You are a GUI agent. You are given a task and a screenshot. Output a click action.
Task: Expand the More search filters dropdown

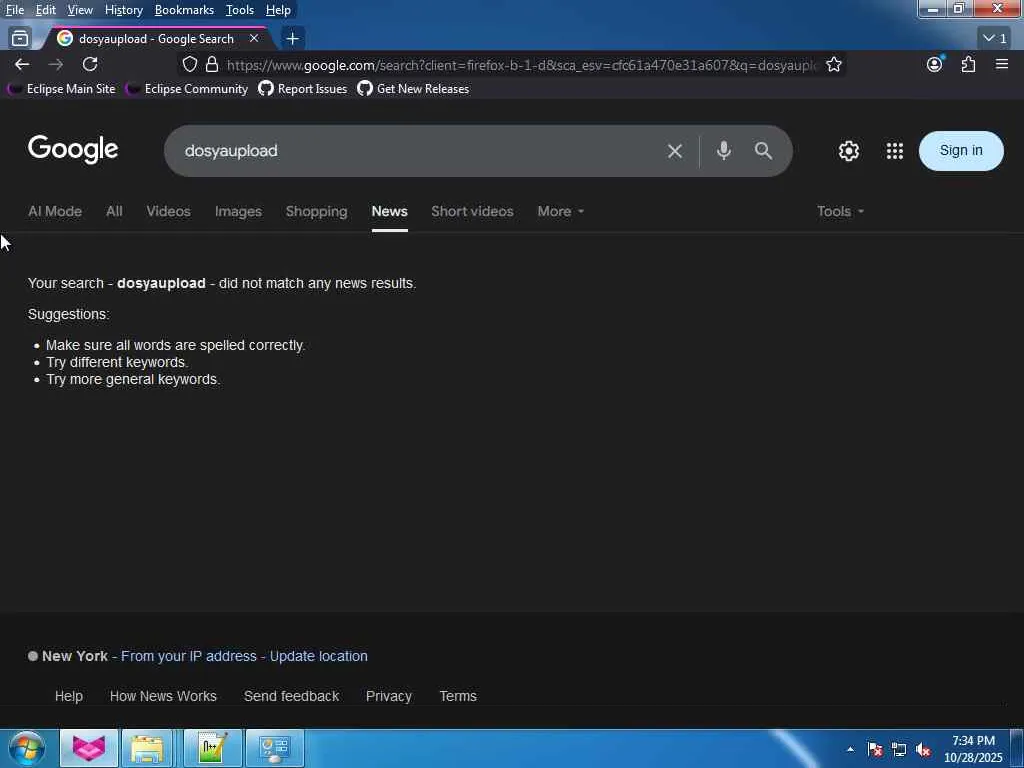(x=560, y=212)
